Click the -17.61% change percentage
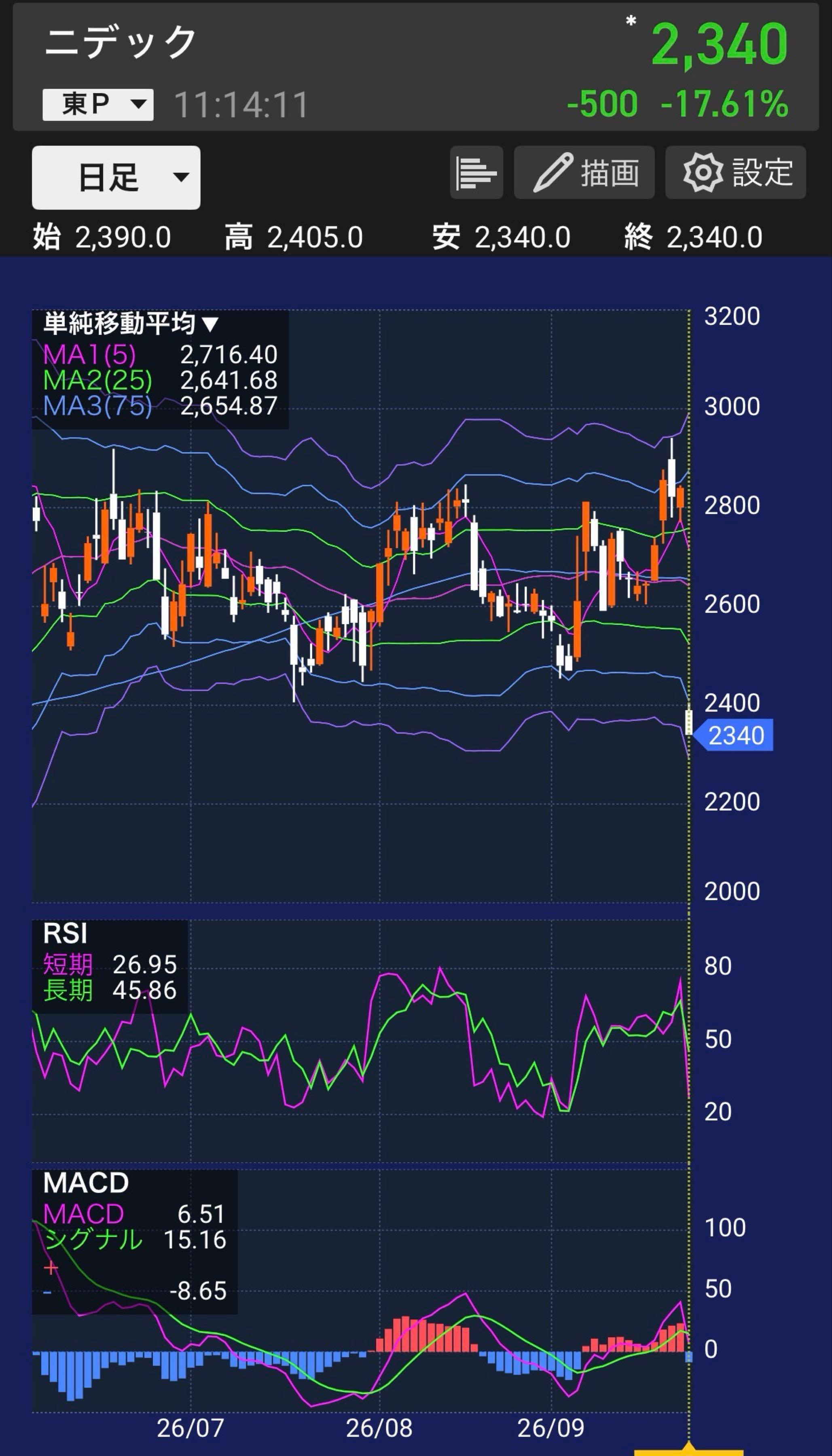Image resolution: width=832 pixels, height=1456 pixels. (x=724, y=104)
